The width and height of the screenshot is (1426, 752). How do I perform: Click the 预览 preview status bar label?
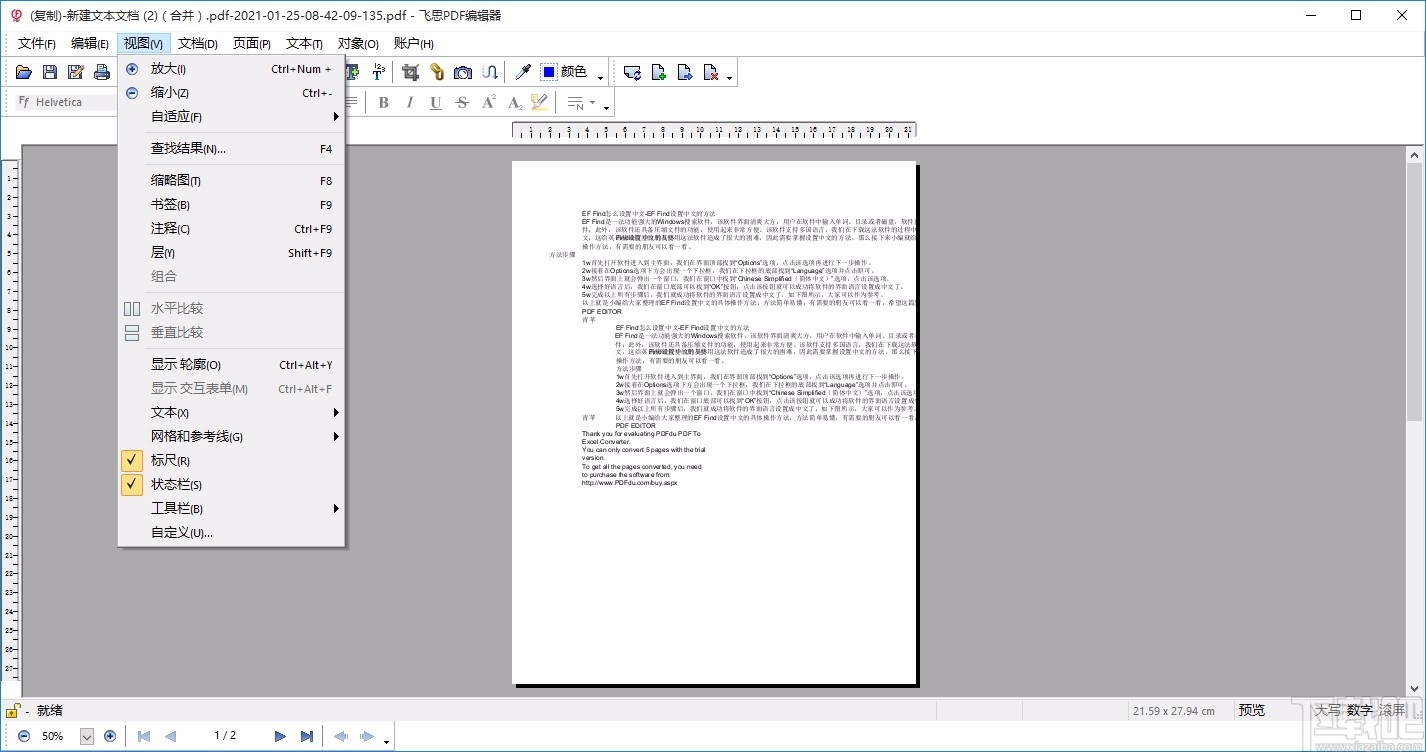pyautogui.click(x=1252, y=711)
